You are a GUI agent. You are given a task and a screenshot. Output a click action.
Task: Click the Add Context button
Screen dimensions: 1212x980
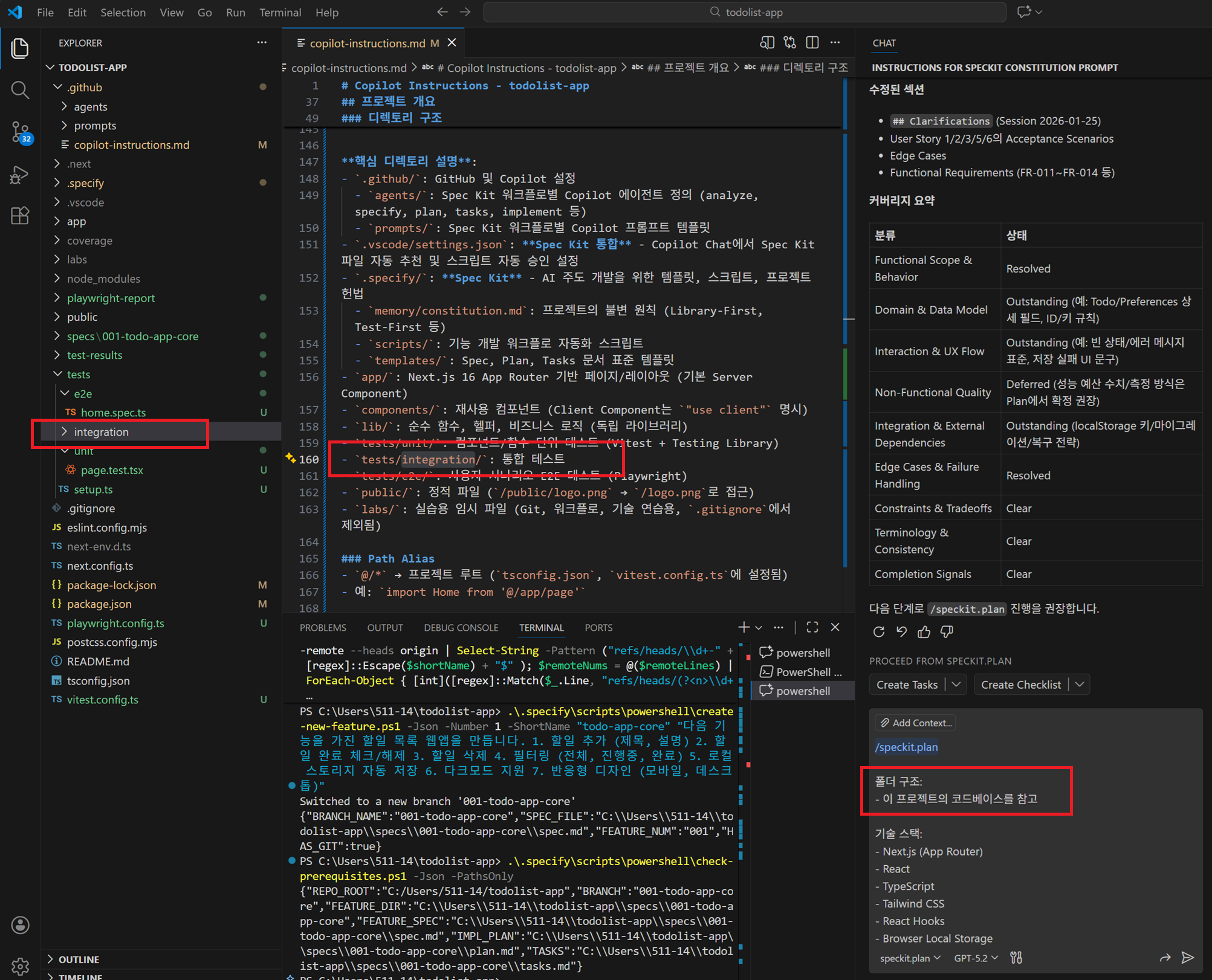coord(916,723)
